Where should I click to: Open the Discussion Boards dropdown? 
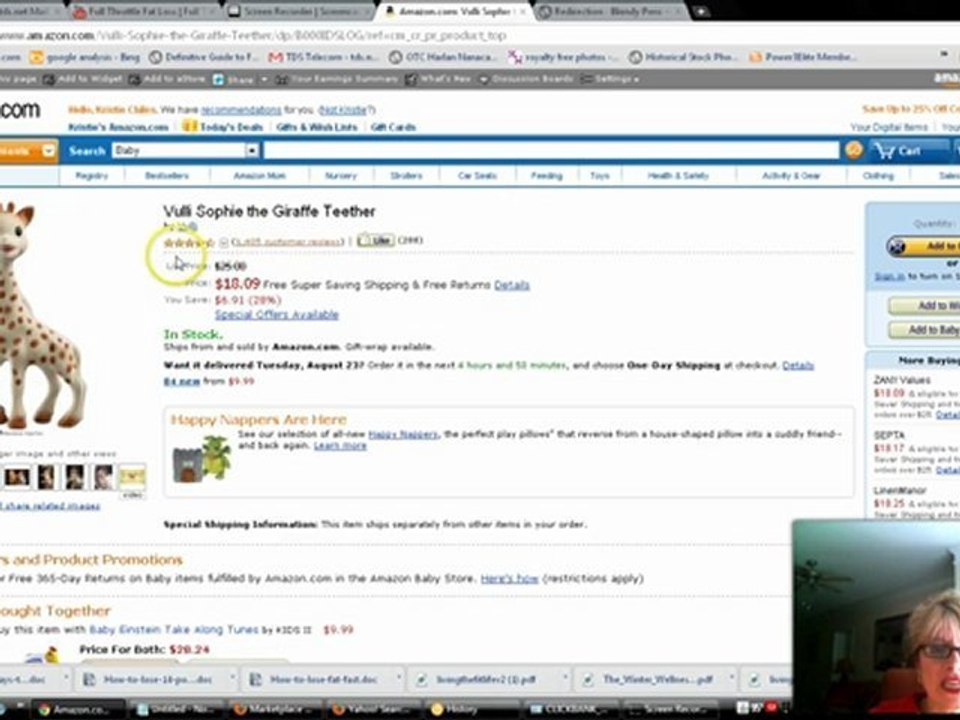click(x=526, y=79)
